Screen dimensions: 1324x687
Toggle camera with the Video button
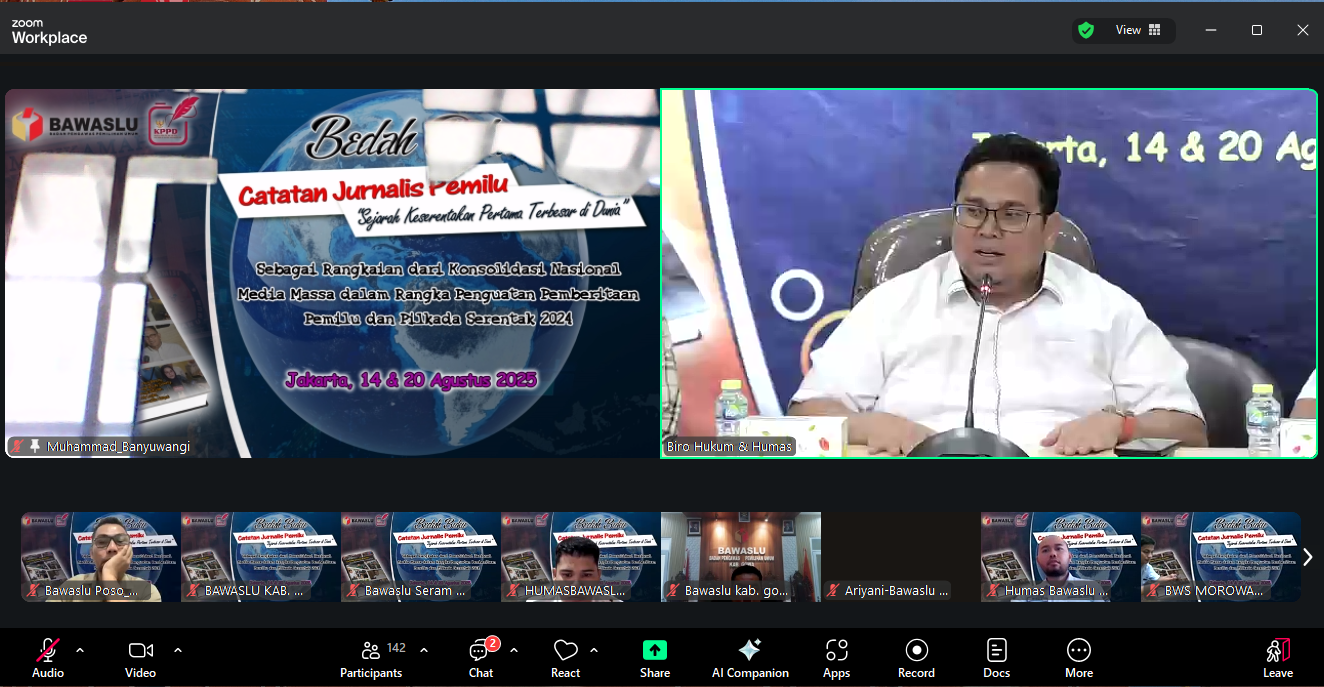click(x=140, y=657)
